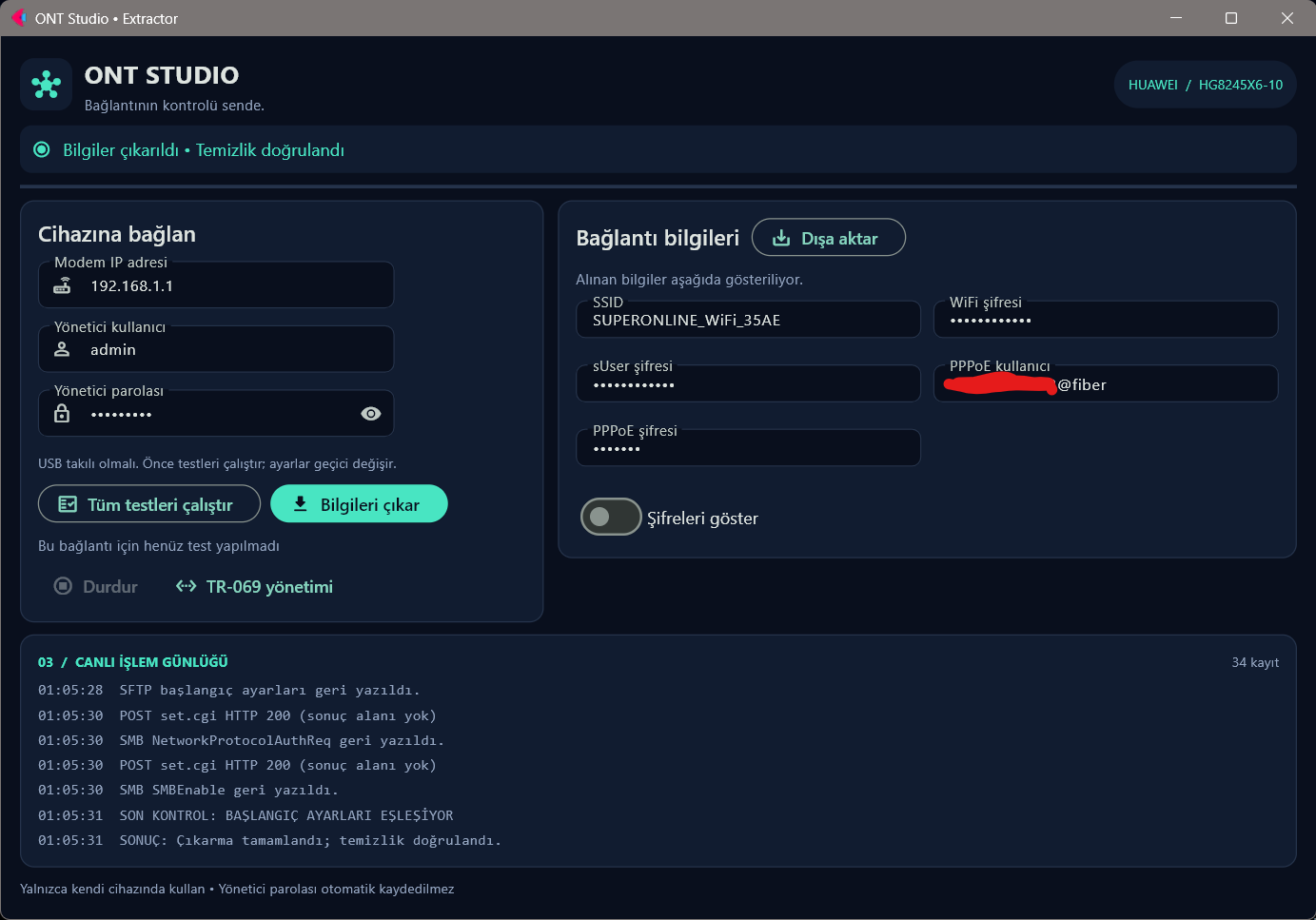Viewport: 1316px width, 920px height.
Task: Click the 'Bağlantı bilgileri' heading
Action: coord(658,238)
